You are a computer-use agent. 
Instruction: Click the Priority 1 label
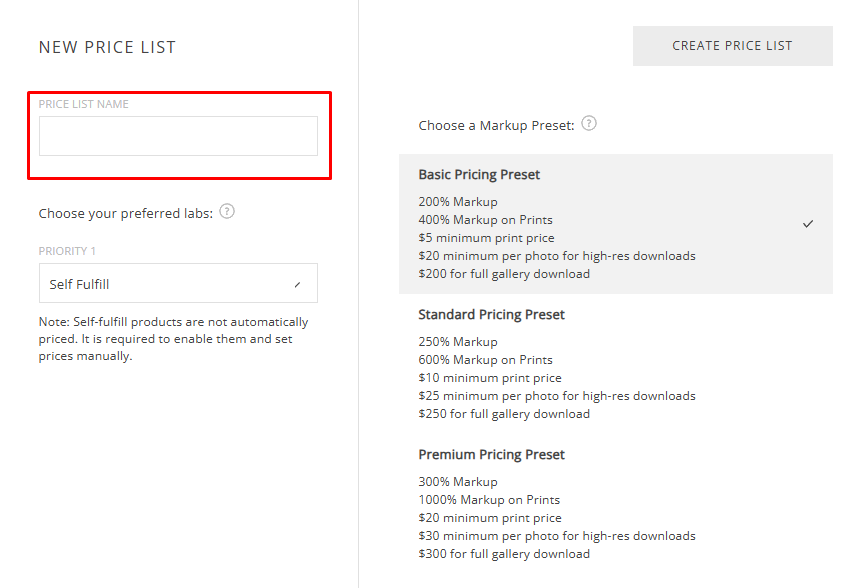pyautogui.click(x=67, y=251)
